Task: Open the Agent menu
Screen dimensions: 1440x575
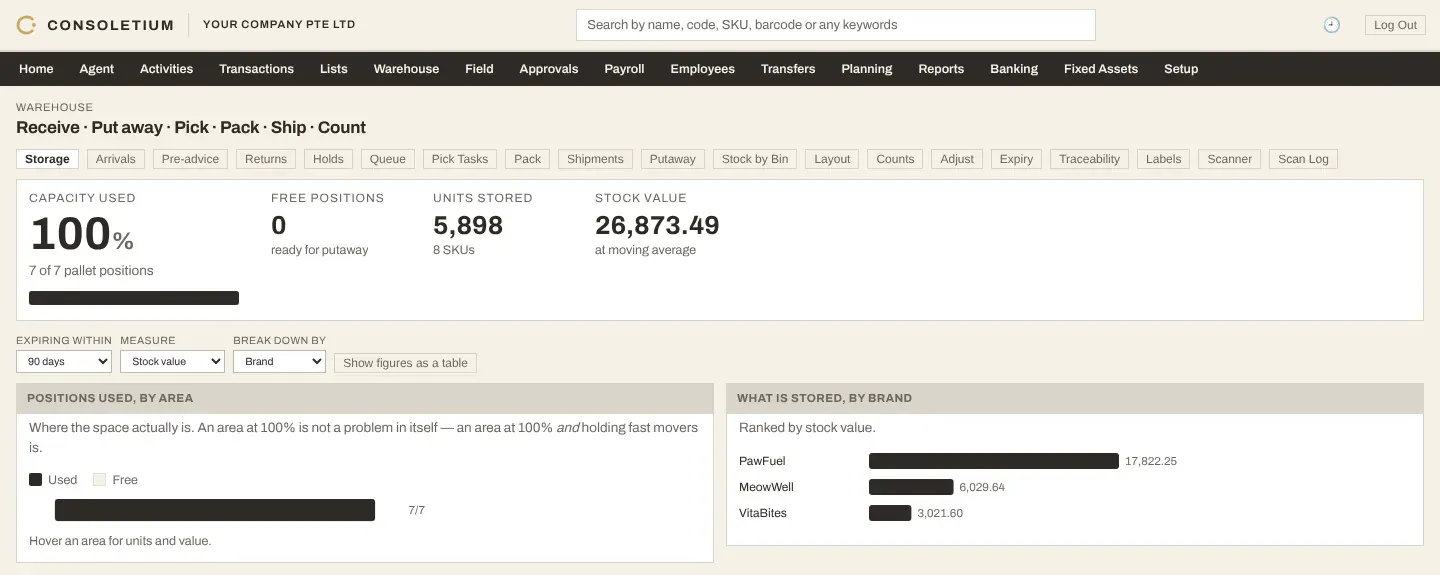Action: point(97,69)
